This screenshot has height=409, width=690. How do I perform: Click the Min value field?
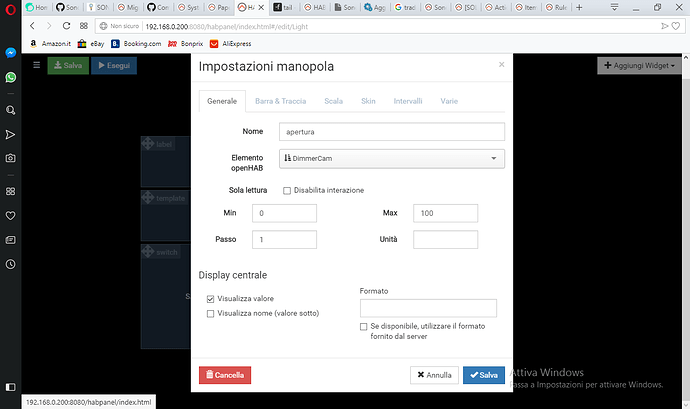(284, 213)
